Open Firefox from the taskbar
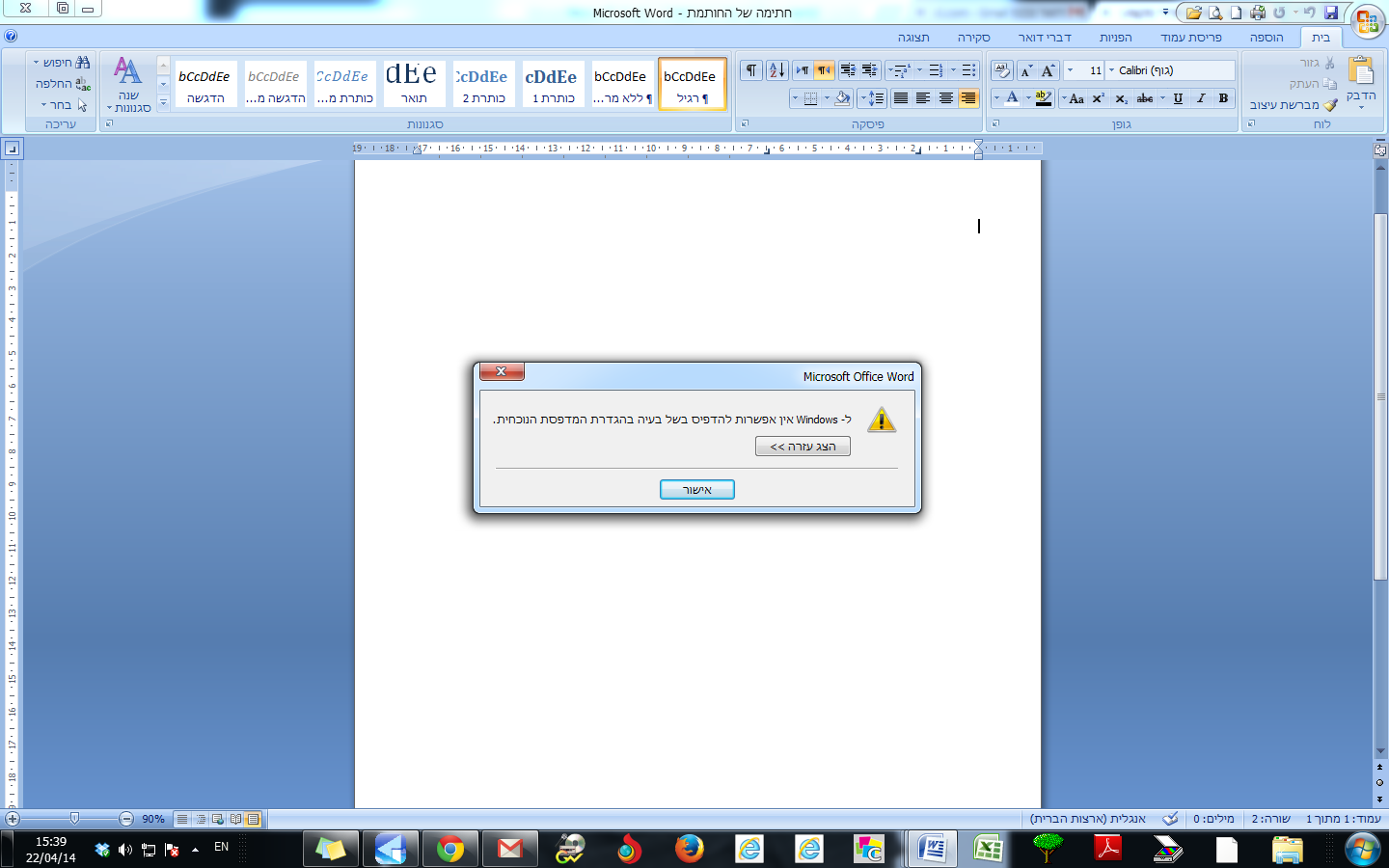The height and width of the screenshot is (868, 1389). [x=689, y=849]
